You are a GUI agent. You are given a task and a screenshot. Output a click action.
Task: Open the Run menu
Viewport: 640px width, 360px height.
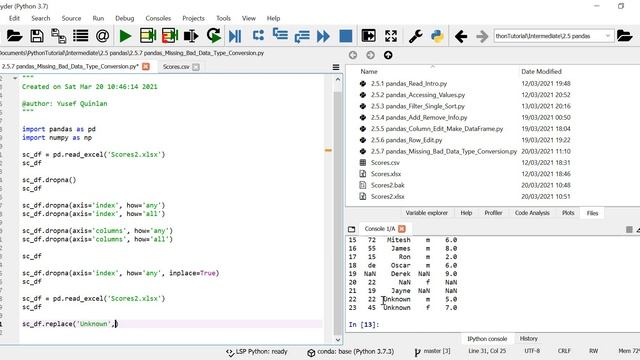(x=98, y=18)
